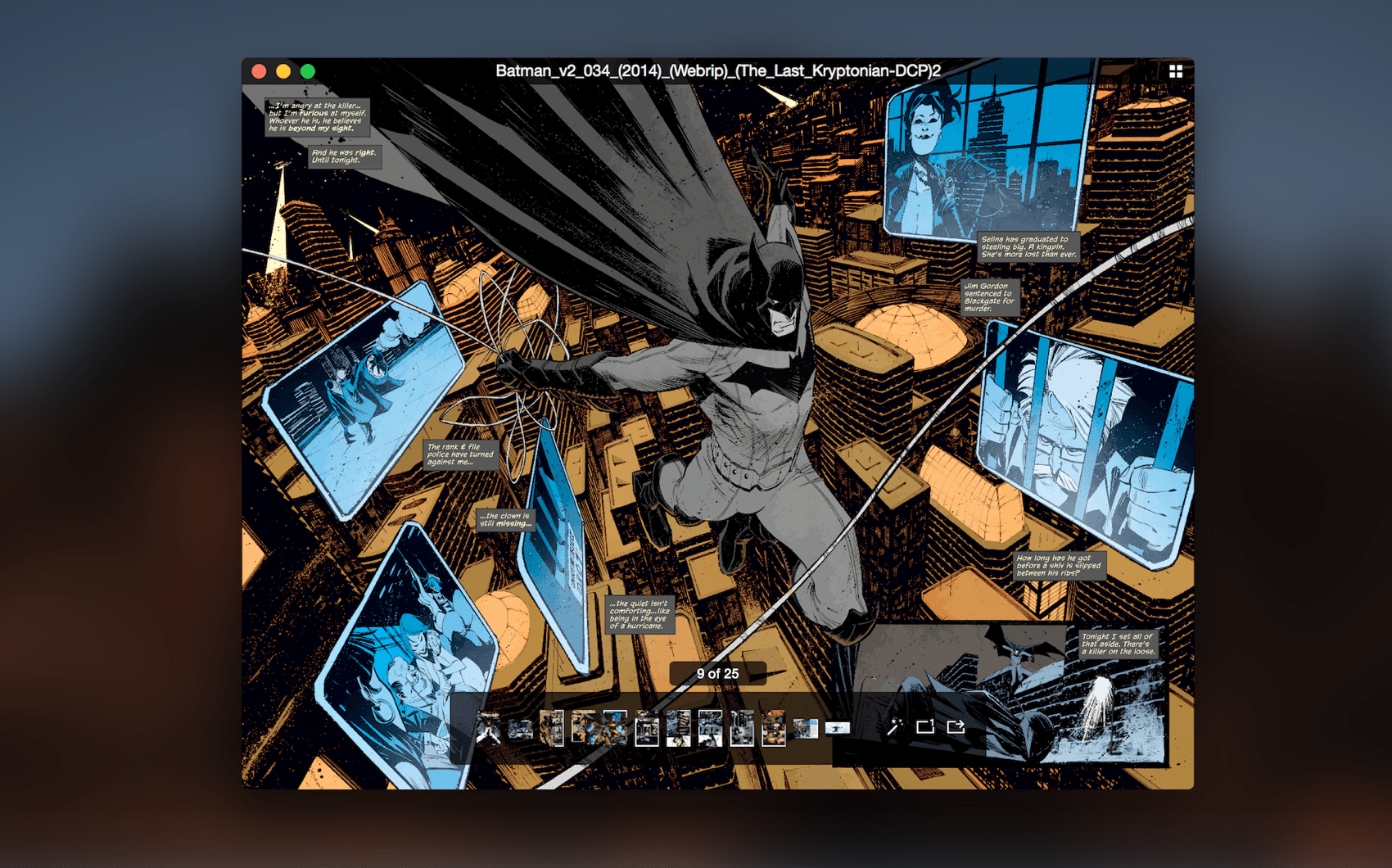Viewport: 1392px width, 868px height.
Task: Open the third filmstrip thumbnail page
Action: point(552,728)
